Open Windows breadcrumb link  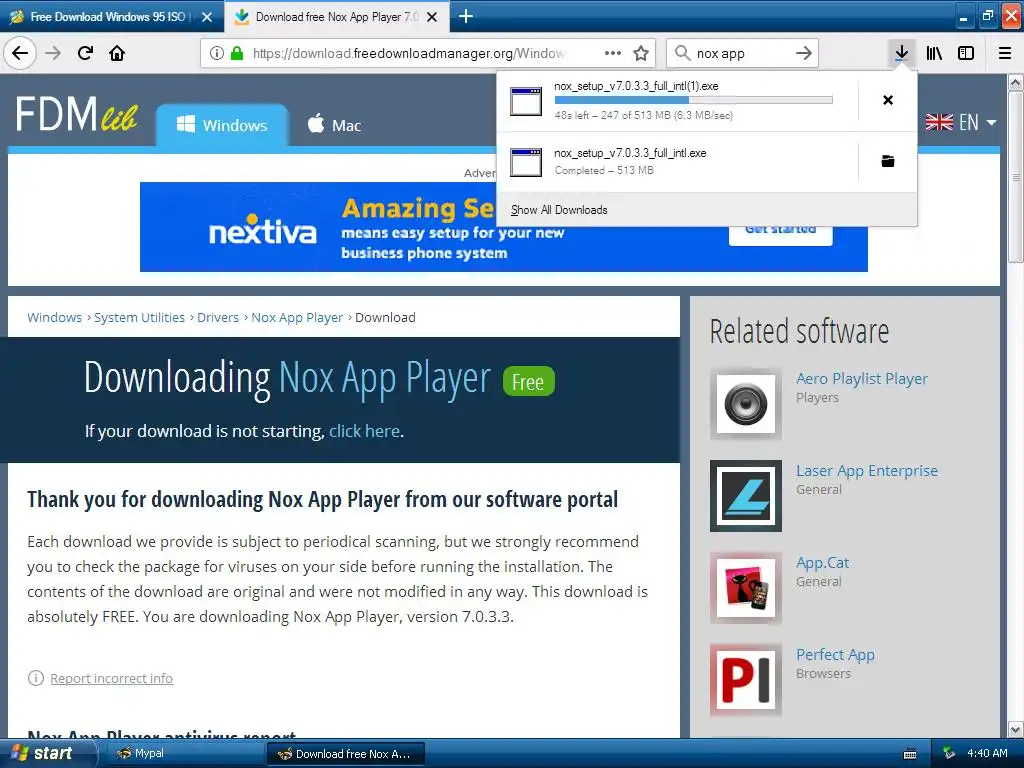54,317
